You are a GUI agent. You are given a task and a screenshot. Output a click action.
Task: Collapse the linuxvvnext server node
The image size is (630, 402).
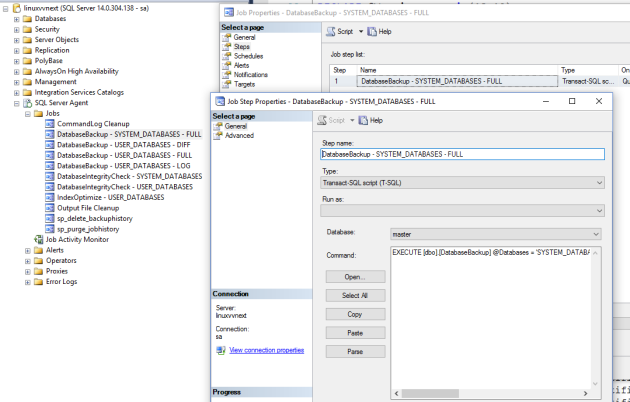click(6, 8)
